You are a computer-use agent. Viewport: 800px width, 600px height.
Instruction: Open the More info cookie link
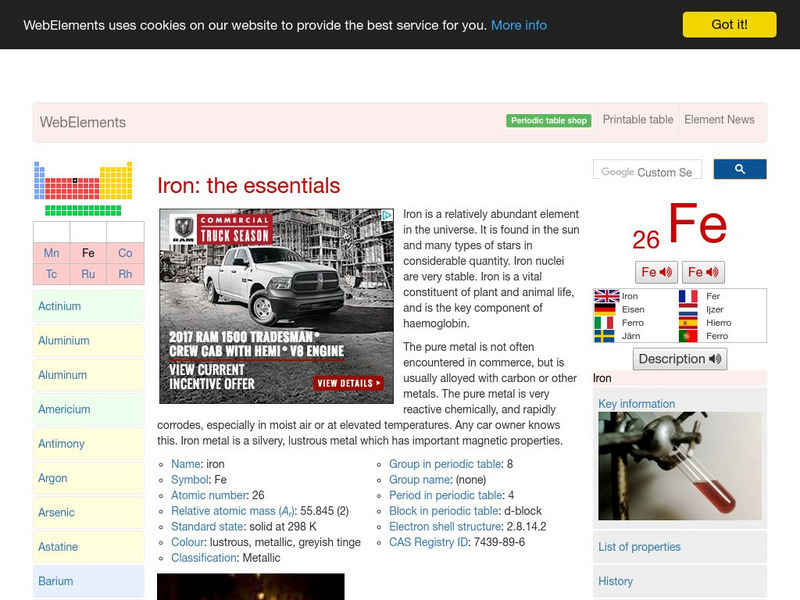[x=519, y=25]
